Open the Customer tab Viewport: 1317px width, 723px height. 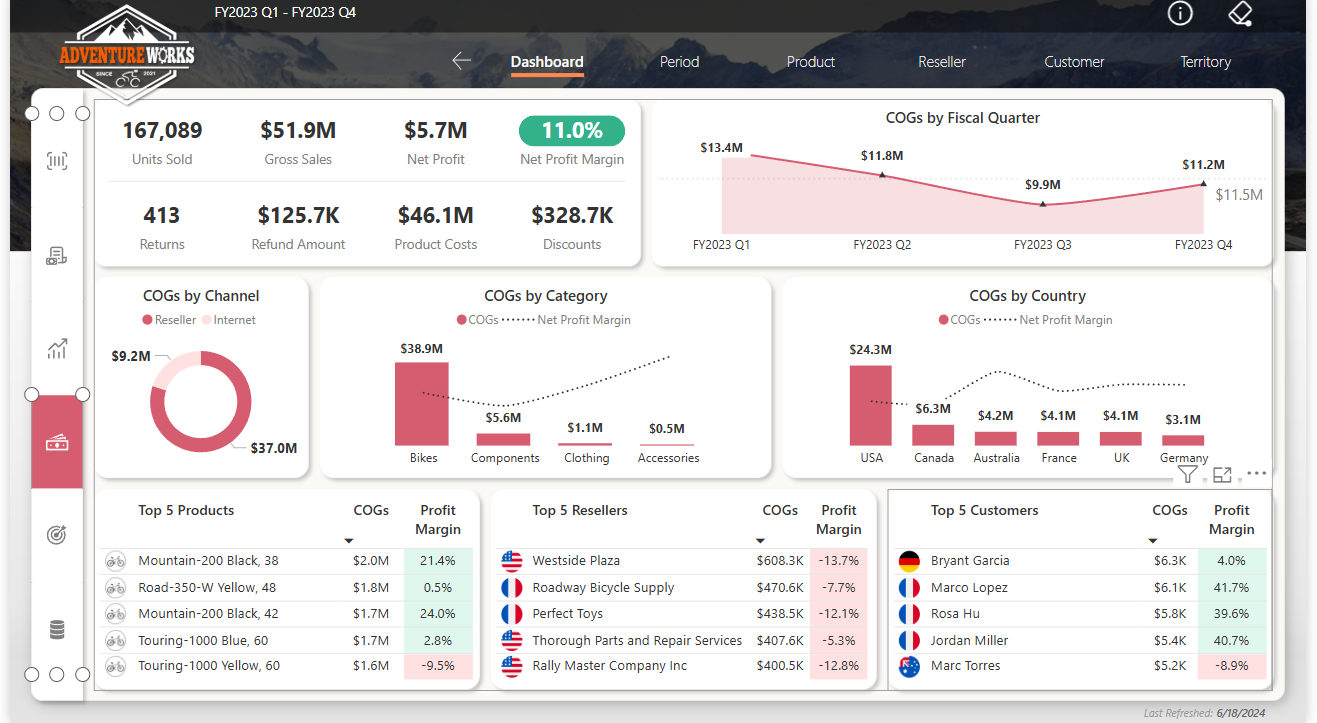(x=1074, y=62)
